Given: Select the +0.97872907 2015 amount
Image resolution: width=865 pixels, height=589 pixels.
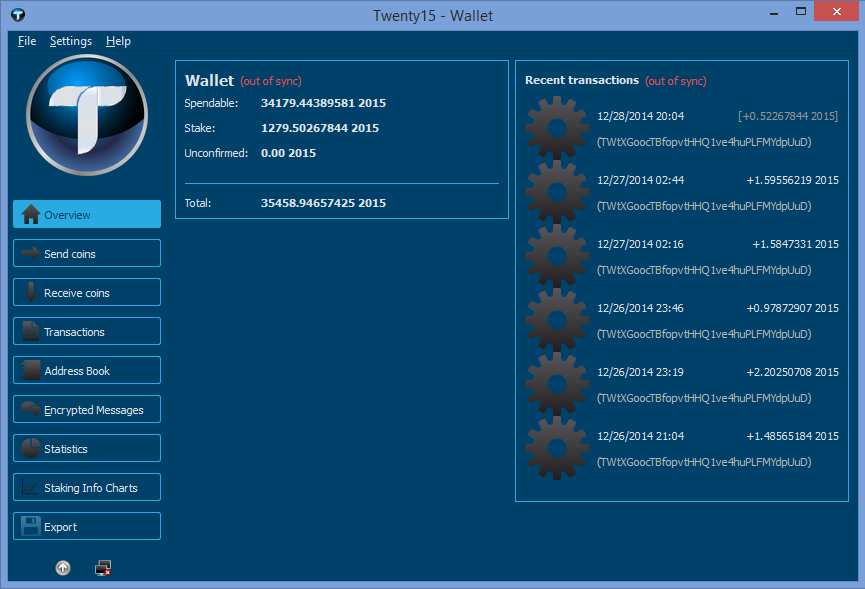Looking at the screenshot, I should pyautogui.click(x=792, y=308).
